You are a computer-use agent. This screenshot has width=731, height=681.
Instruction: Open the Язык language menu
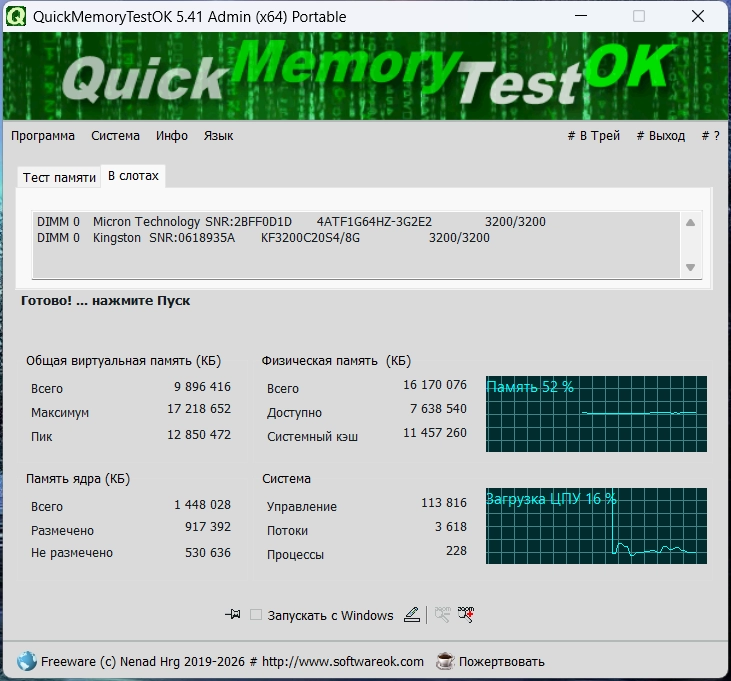click(218, 136)
